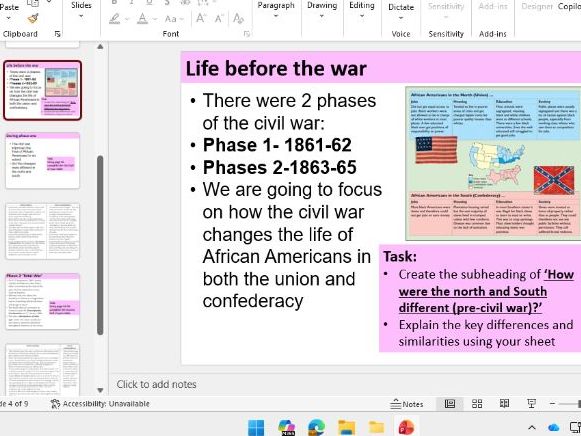581x436 pixels.
Task: Click the 'Explain the key differences' bullet
Action: click(486, 333)
